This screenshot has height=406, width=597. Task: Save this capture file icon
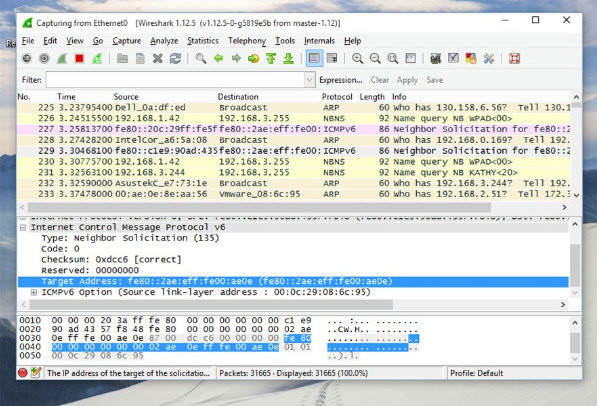click(140, 59)
